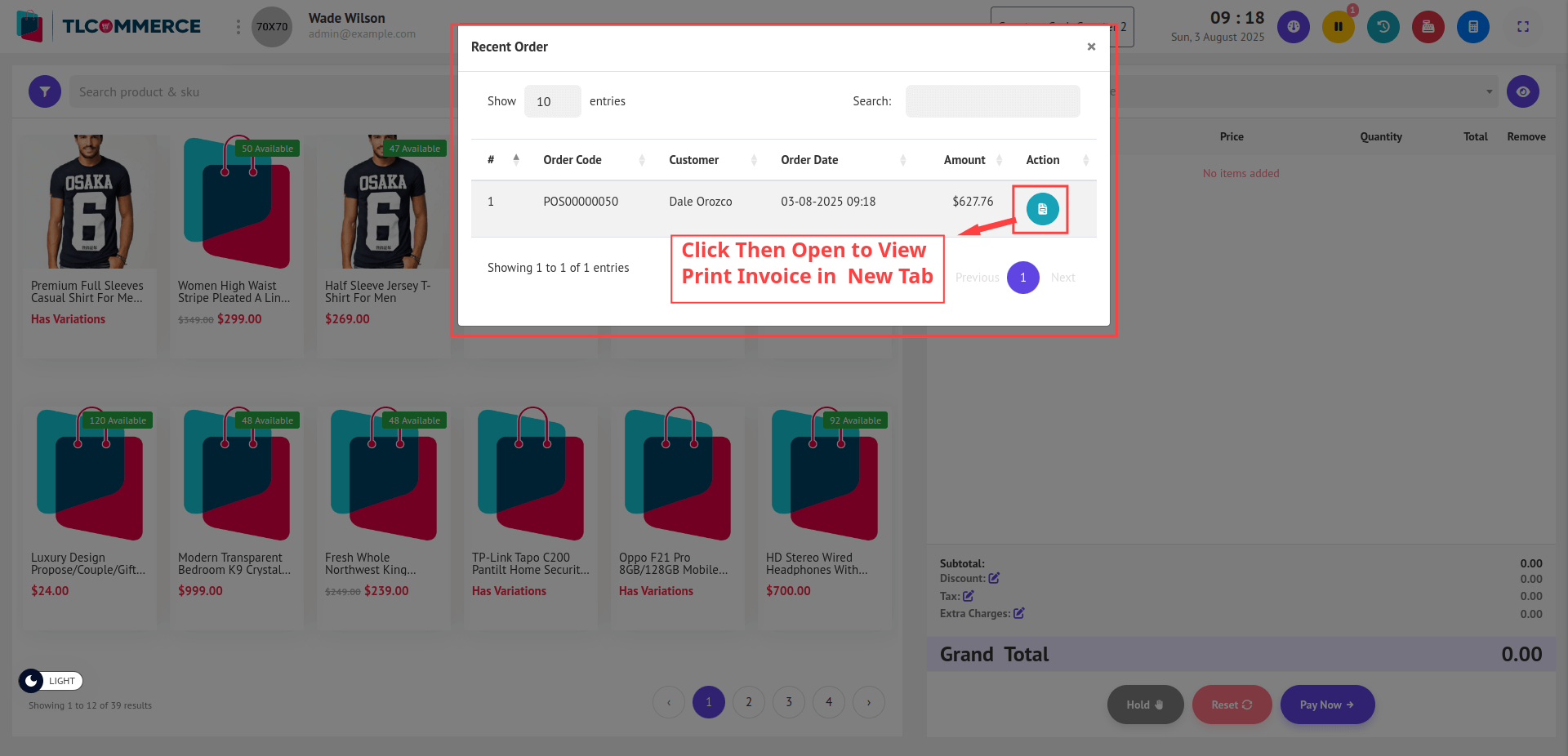This screenshot has height=756, width=1568.
Task: Click the red cash register icon
Action: point(1428,27)
